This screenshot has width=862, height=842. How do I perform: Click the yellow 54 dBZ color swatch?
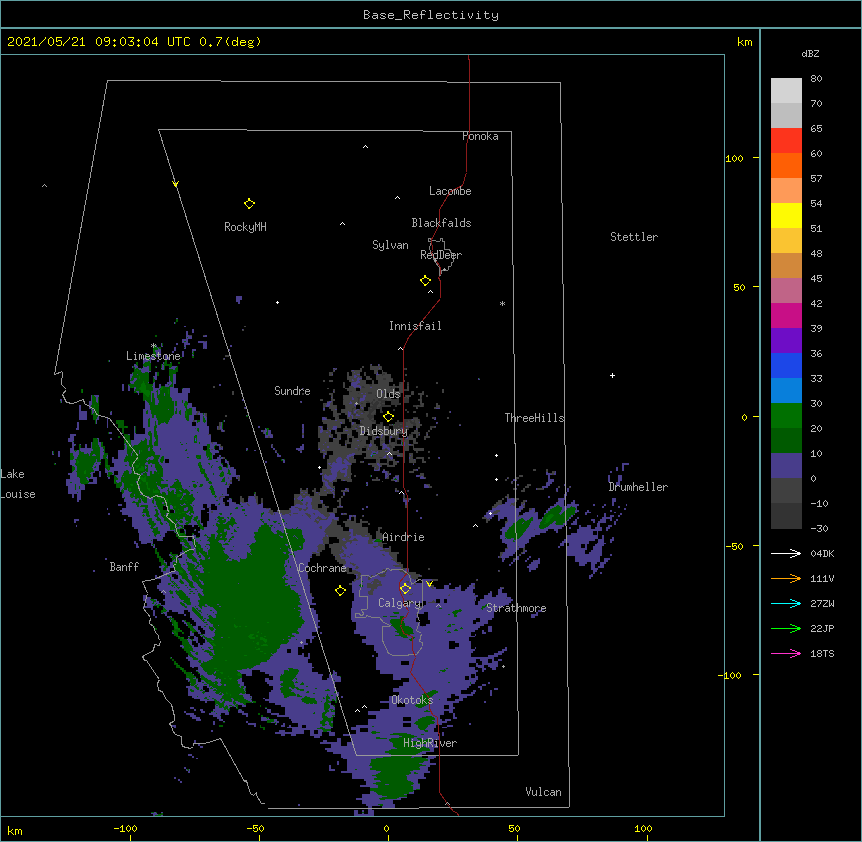786,215
